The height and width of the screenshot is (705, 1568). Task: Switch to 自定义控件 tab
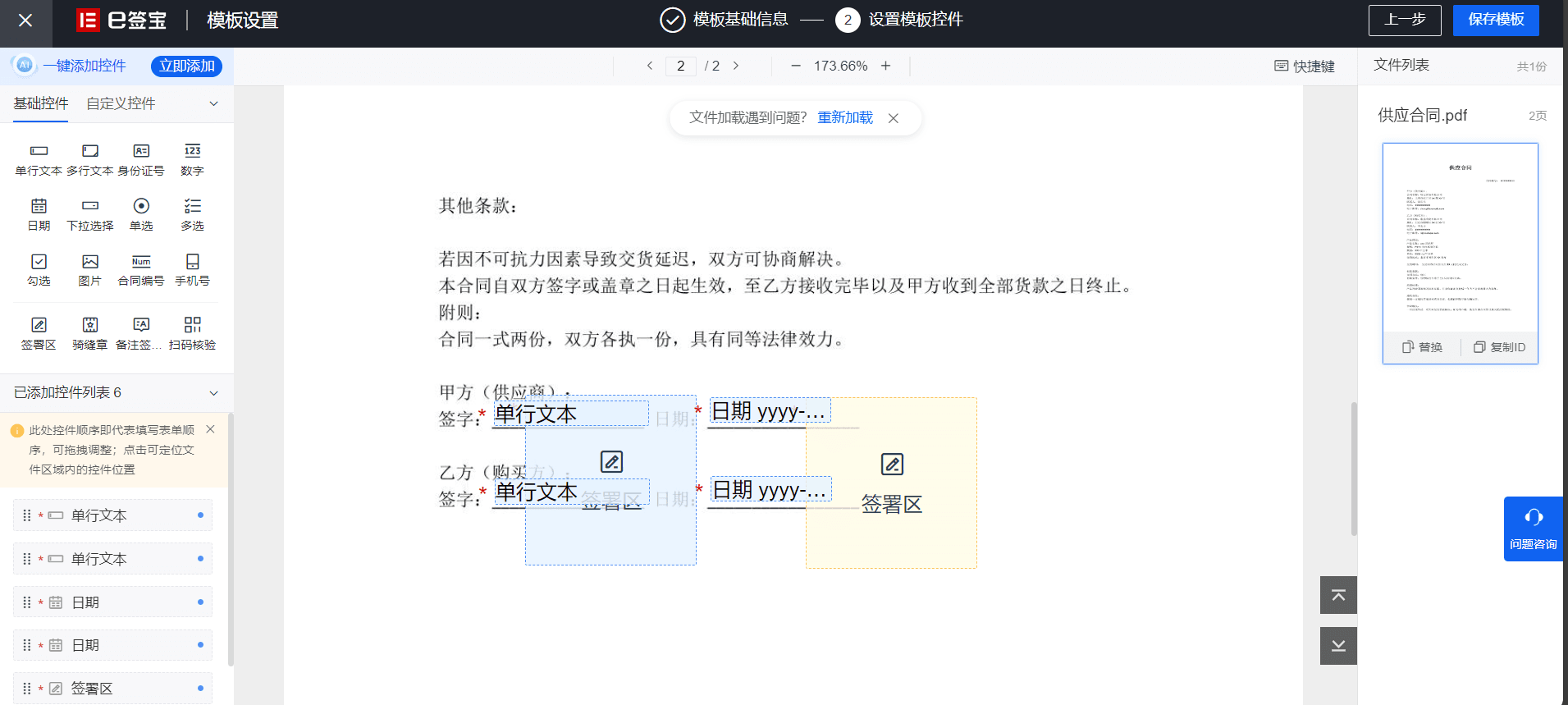(121, 103)
